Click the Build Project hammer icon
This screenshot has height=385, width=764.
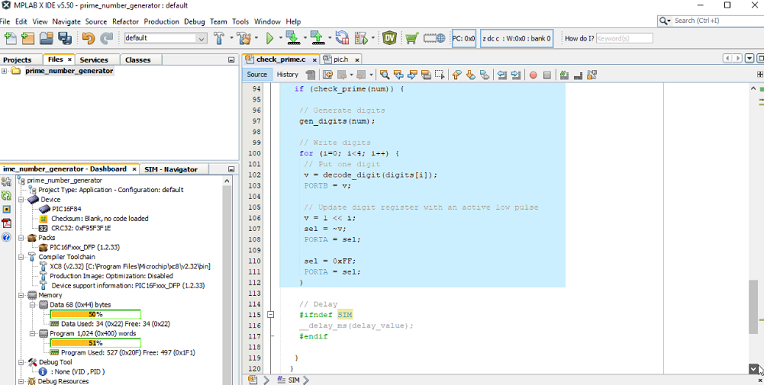tap(219, 38)
